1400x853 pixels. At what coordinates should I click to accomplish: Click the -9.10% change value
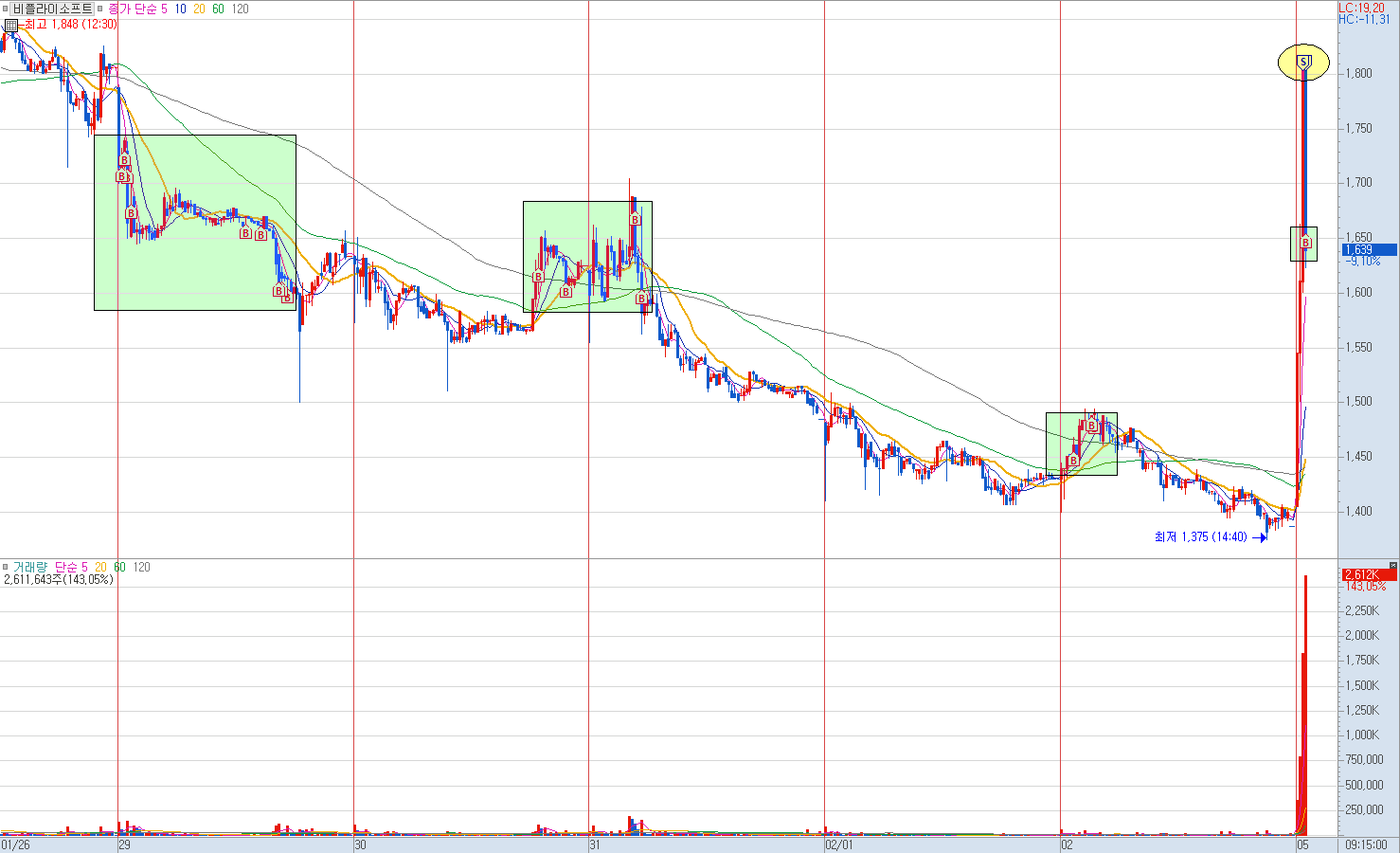point(1364,261)
